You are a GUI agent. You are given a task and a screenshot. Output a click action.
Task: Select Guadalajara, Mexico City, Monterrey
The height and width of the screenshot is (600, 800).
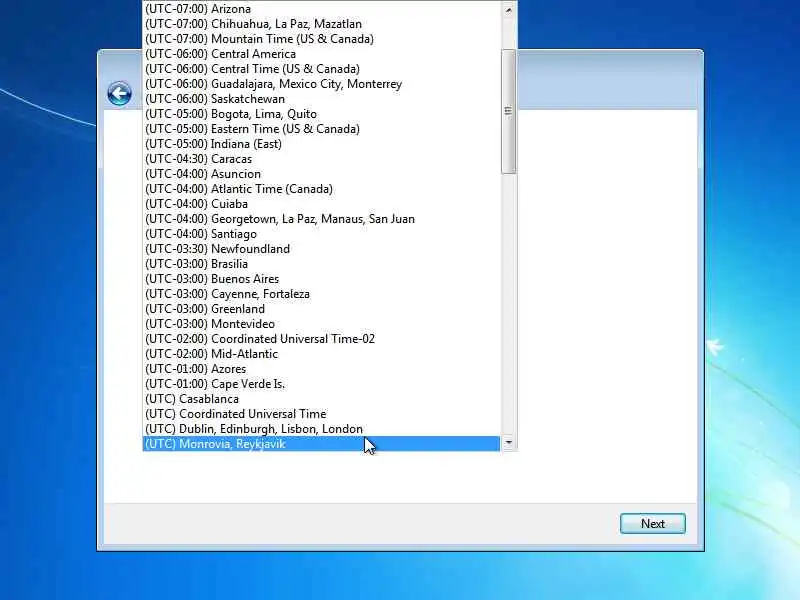(x=321, y=84)
